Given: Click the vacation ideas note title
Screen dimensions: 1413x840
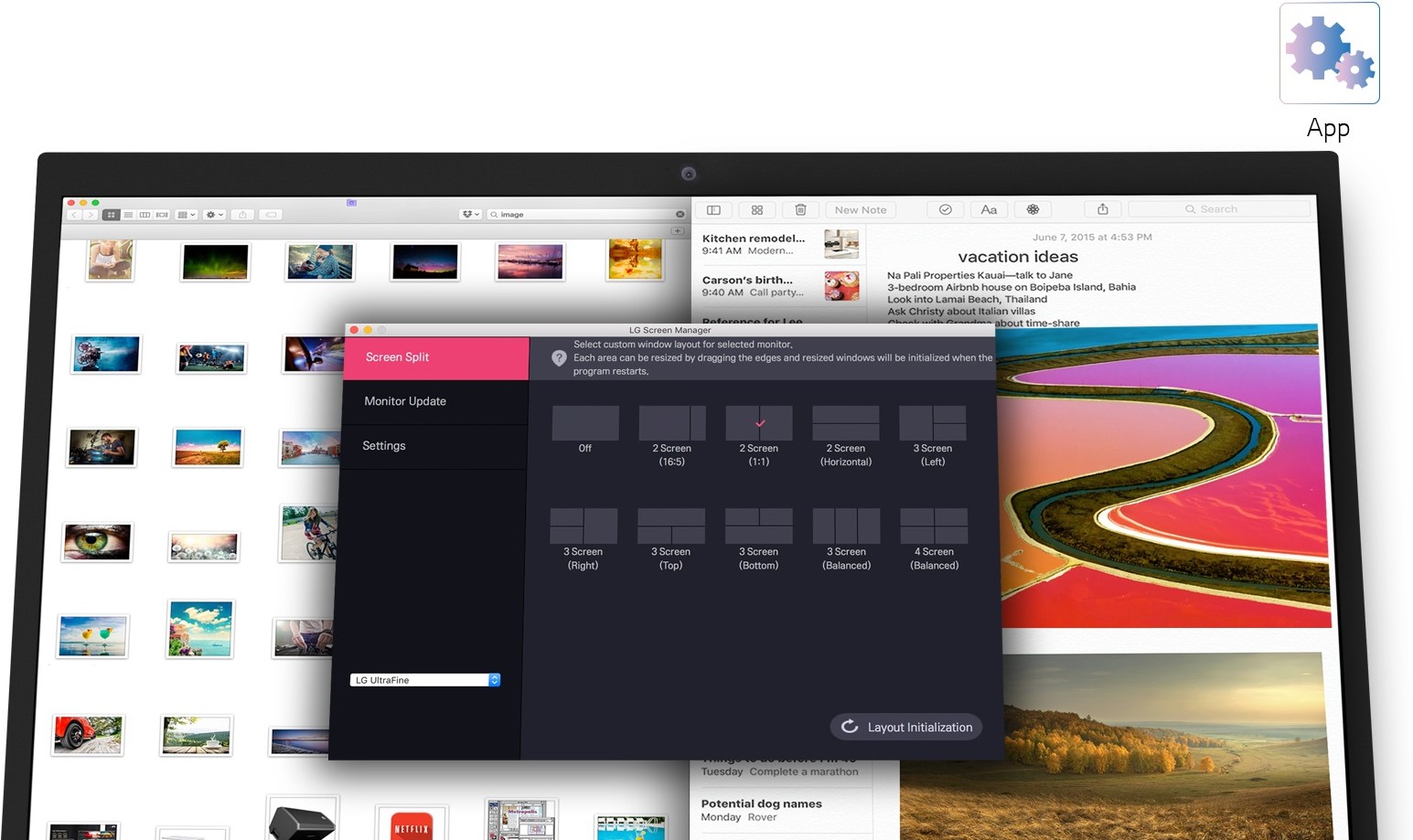Looking at the screenshot, I should click(x=1018, y=257).
